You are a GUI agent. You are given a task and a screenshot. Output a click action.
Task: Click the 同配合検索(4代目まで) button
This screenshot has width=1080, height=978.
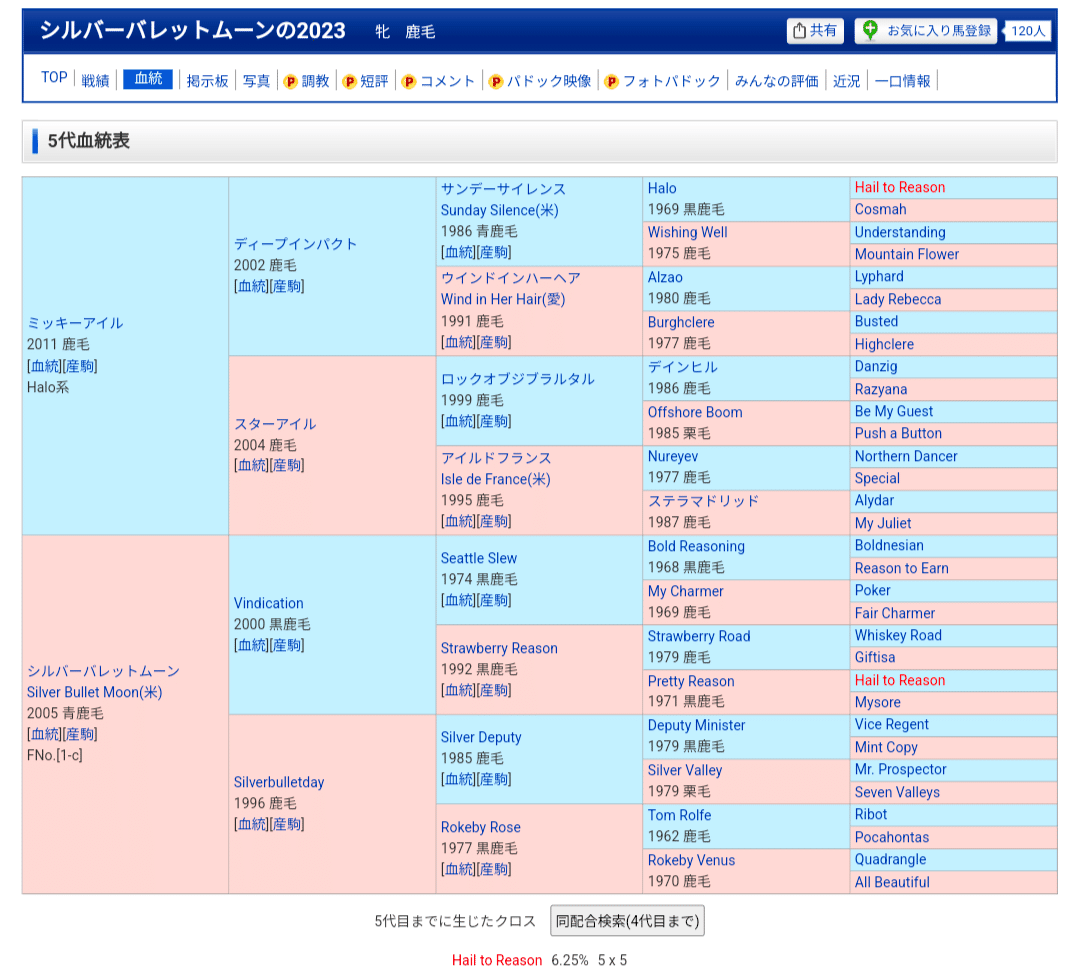(x=627, y=921)
